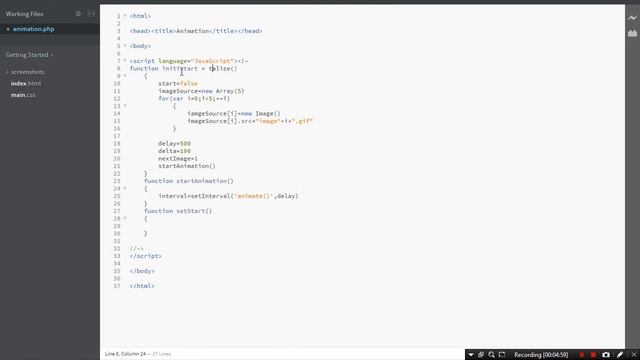Open the Extension Manager brick icon
The width and height of the screenshot is (640, 360).
(x=632, y=33)
